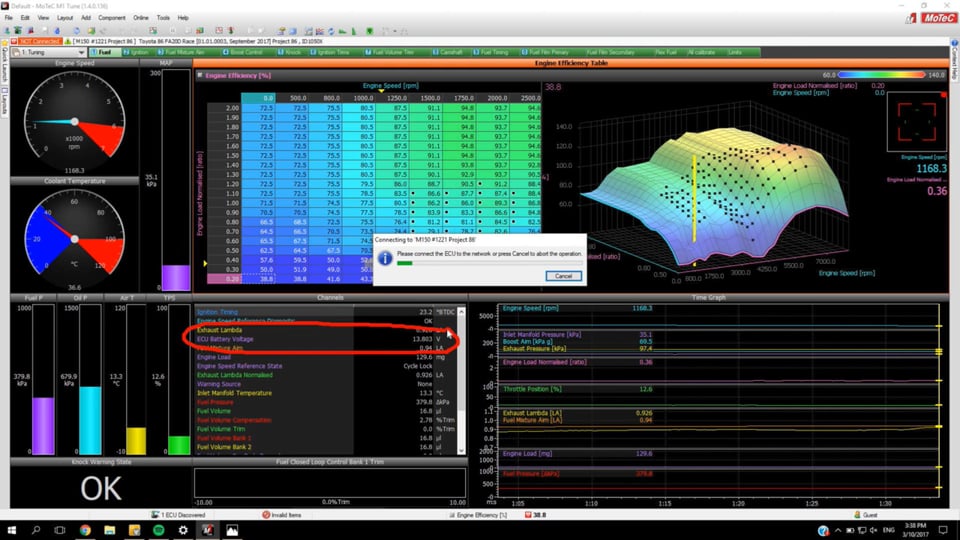Image resolution: width=960 pixels, height=540 pixels.
Task: Open the Help menu
Action: click(x=182, y=18)
